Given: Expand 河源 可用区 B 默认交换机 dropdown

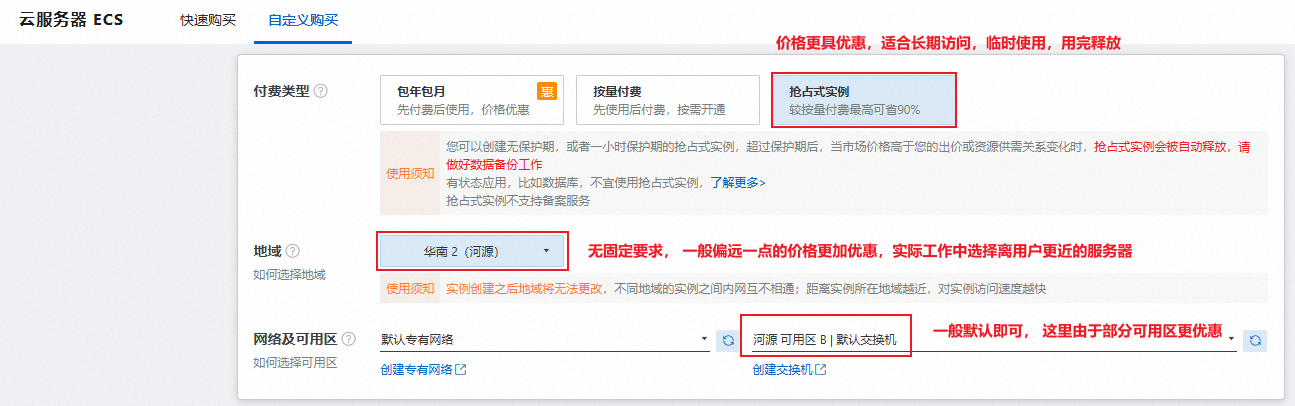Looking at the screenshot, I should tap(994, 340).
